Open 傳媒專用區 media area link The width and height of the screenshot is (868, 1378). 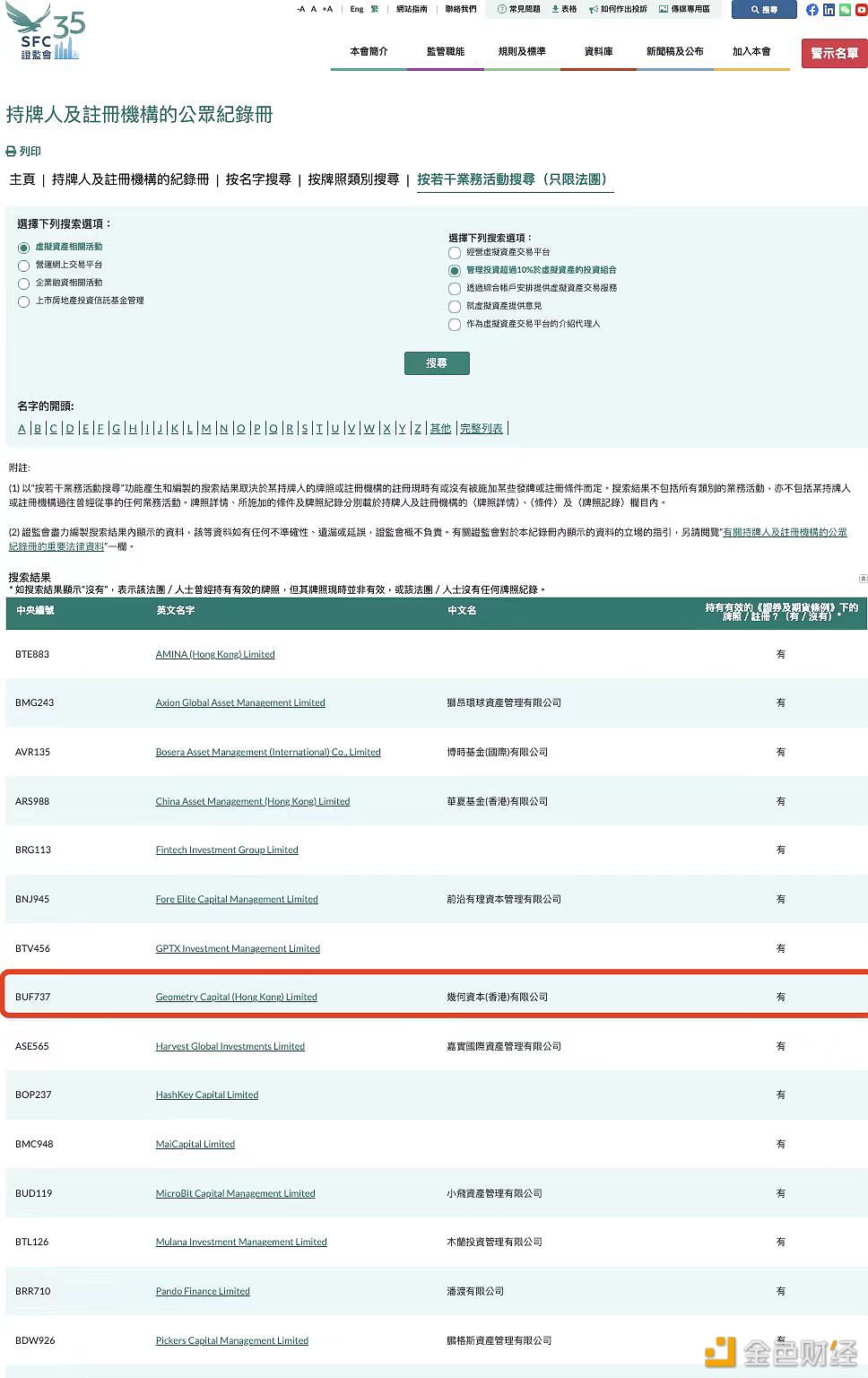click(684, 9)
